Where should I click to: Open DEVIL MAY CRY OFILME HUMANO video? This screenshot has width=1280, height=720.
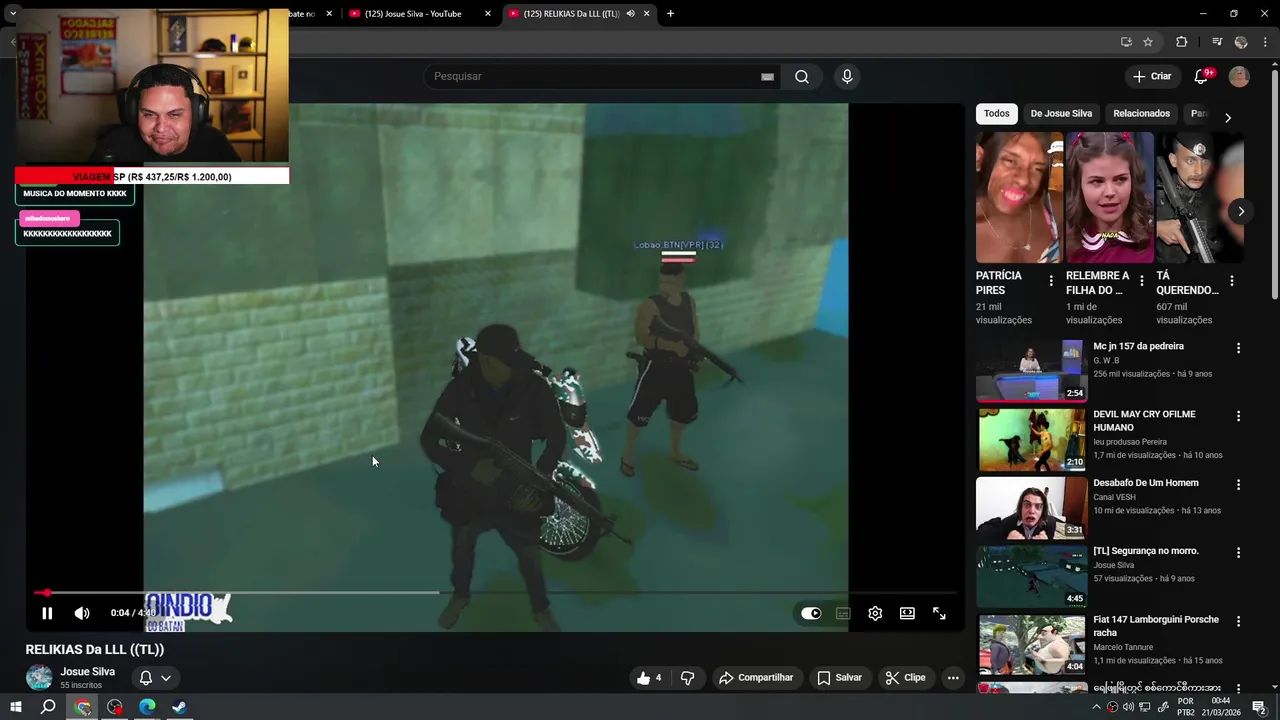pos(1031,439)
